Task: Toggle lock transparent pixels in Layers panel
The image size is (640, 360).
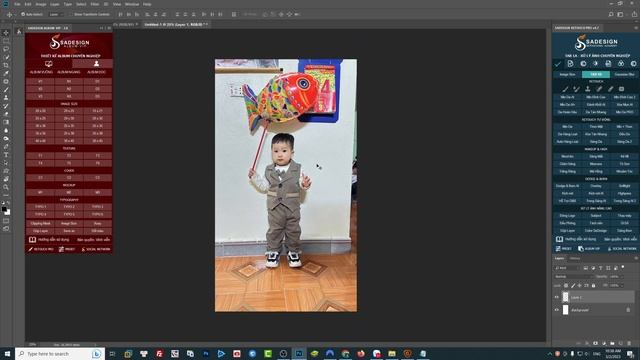Action: [566, 285]
